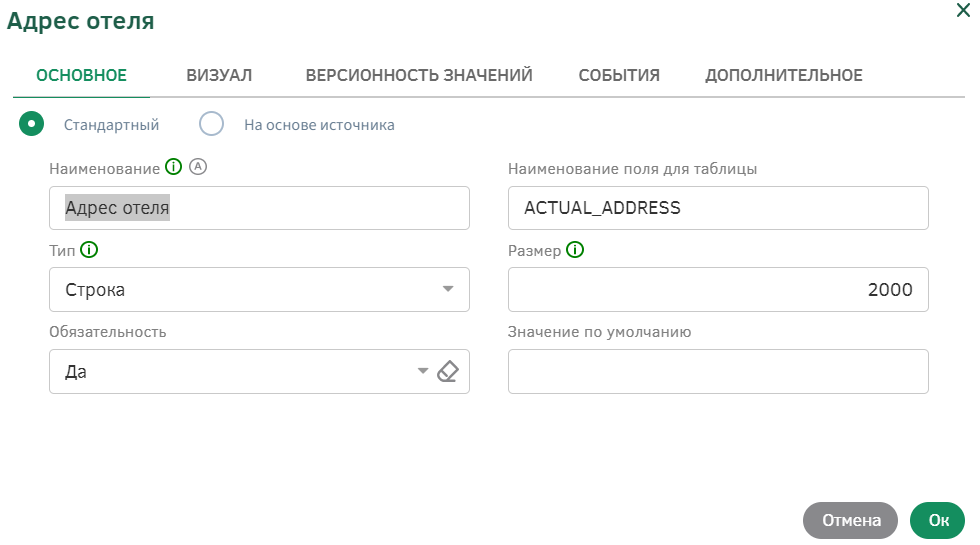The height and width of the screenshot is (545, 980).
Task: Open the Тип dropdown showing Строка
Action: tap(259, 289)
